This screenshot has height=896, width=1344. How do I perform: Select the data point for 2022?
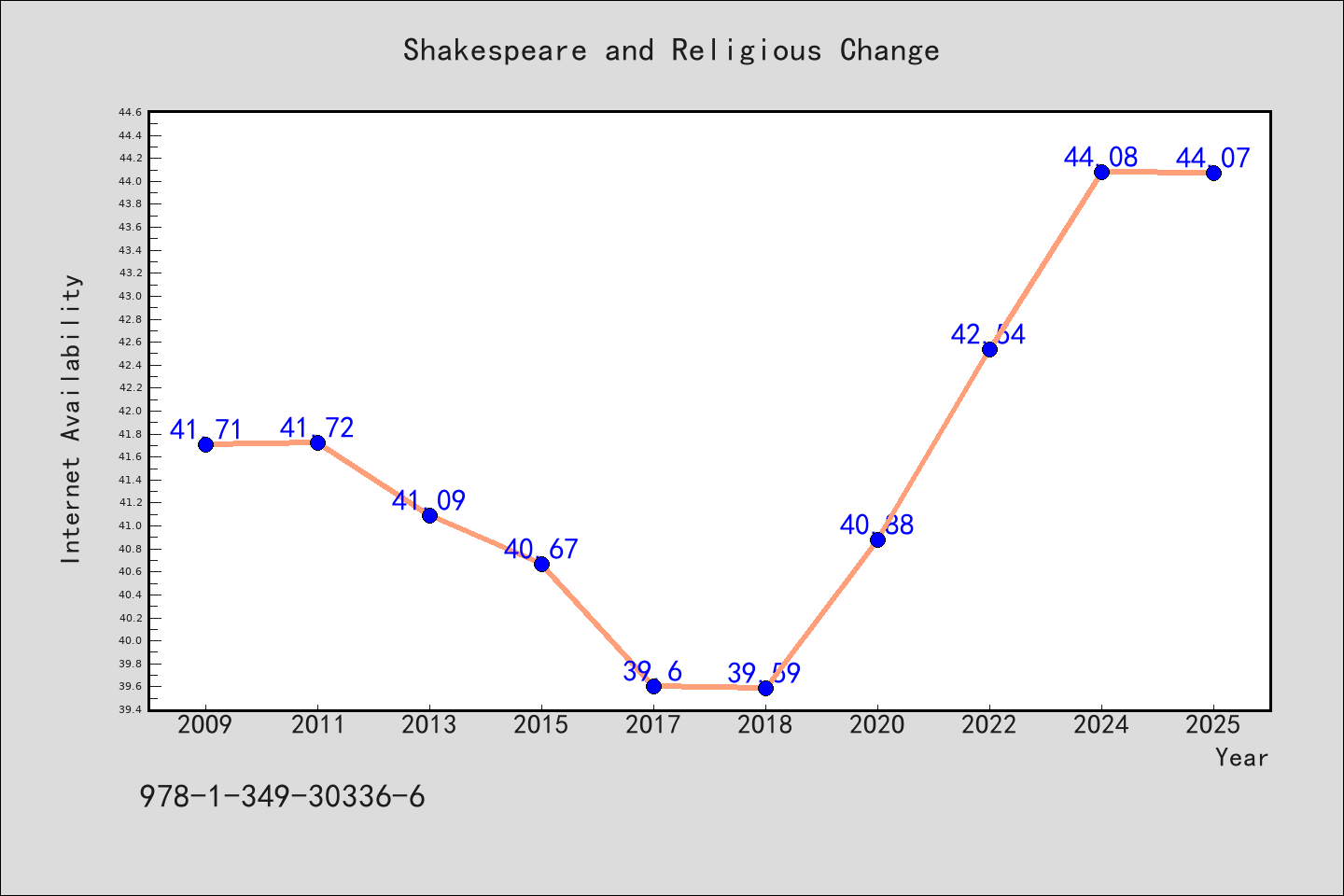tap(989, 349)
